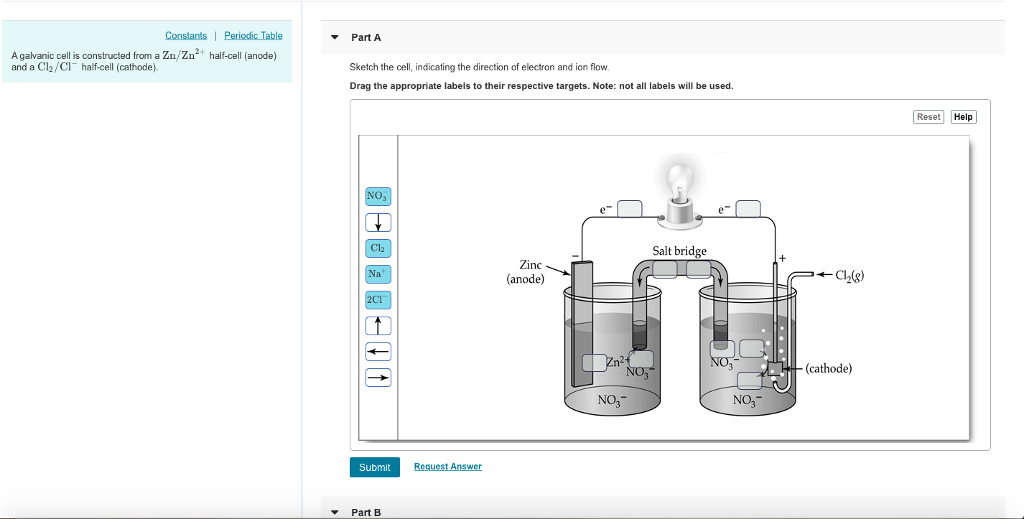The width and height of the screenshot is (1024, 519).
Task: Collapse the Part A section
Action: point(335,38)
